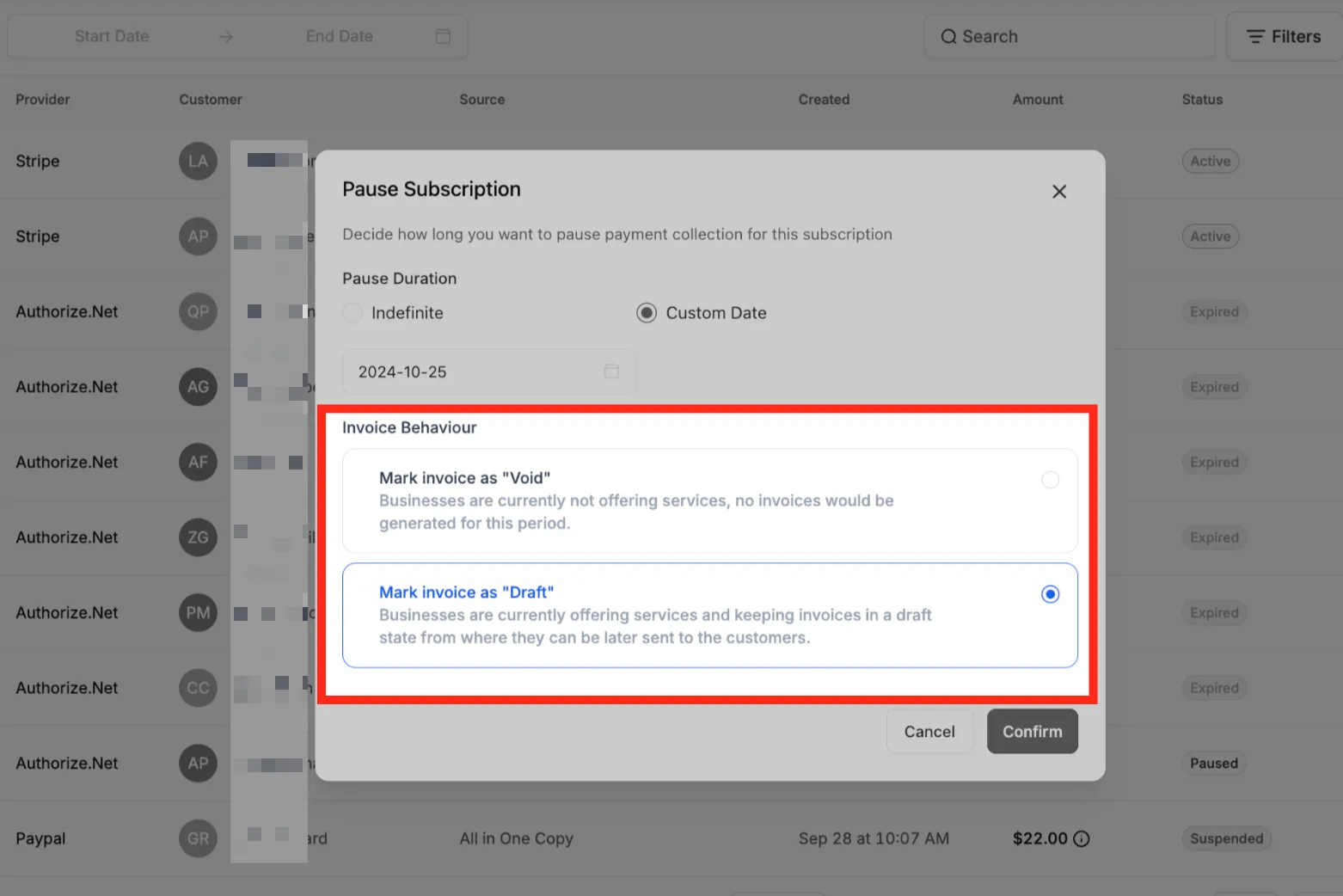Click the GR avatar on Paypal row
The height and width of the screenshot is (896, 1343).
click(x=198, y=838)
